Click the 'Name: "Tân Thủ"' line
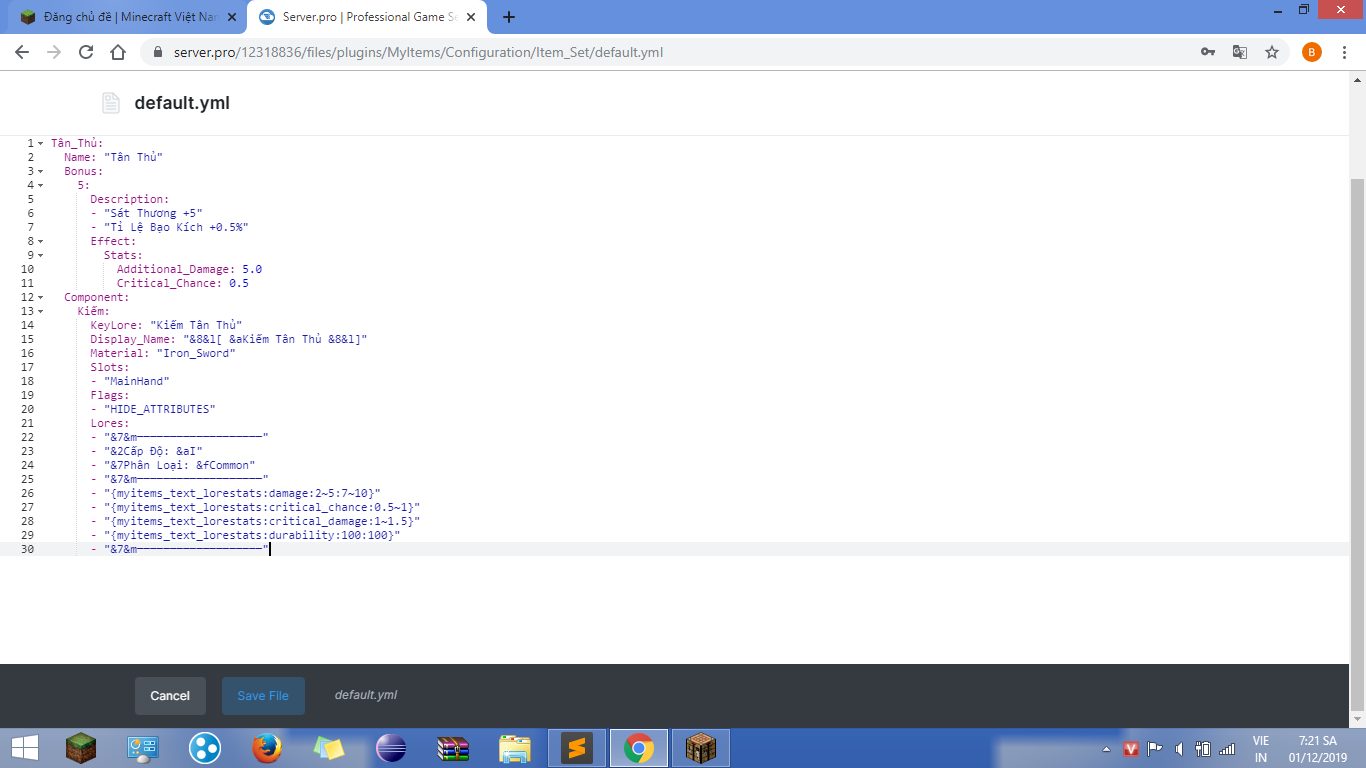1366x768 pixels. 113,157
